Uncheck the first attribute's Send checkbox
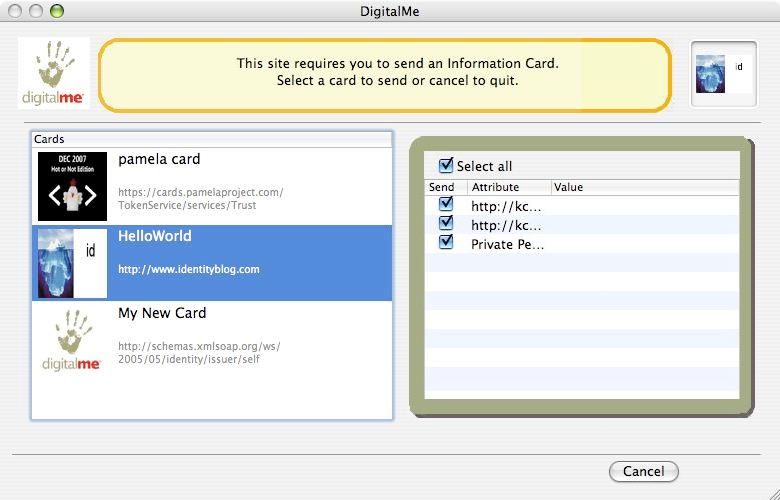The height and width of the screenshot is (500, 780). [x=446, y=206]
